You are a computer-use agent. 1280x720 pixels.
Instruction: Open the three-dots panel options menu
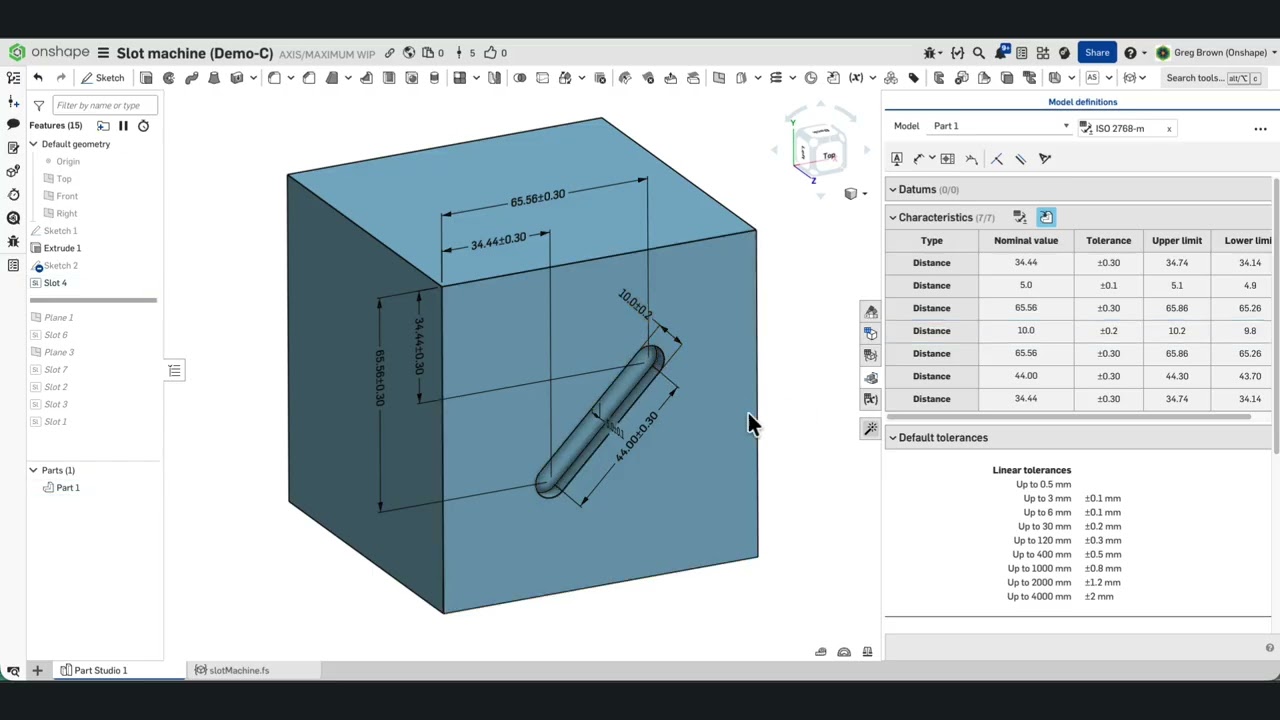(x=1260, y=128)
